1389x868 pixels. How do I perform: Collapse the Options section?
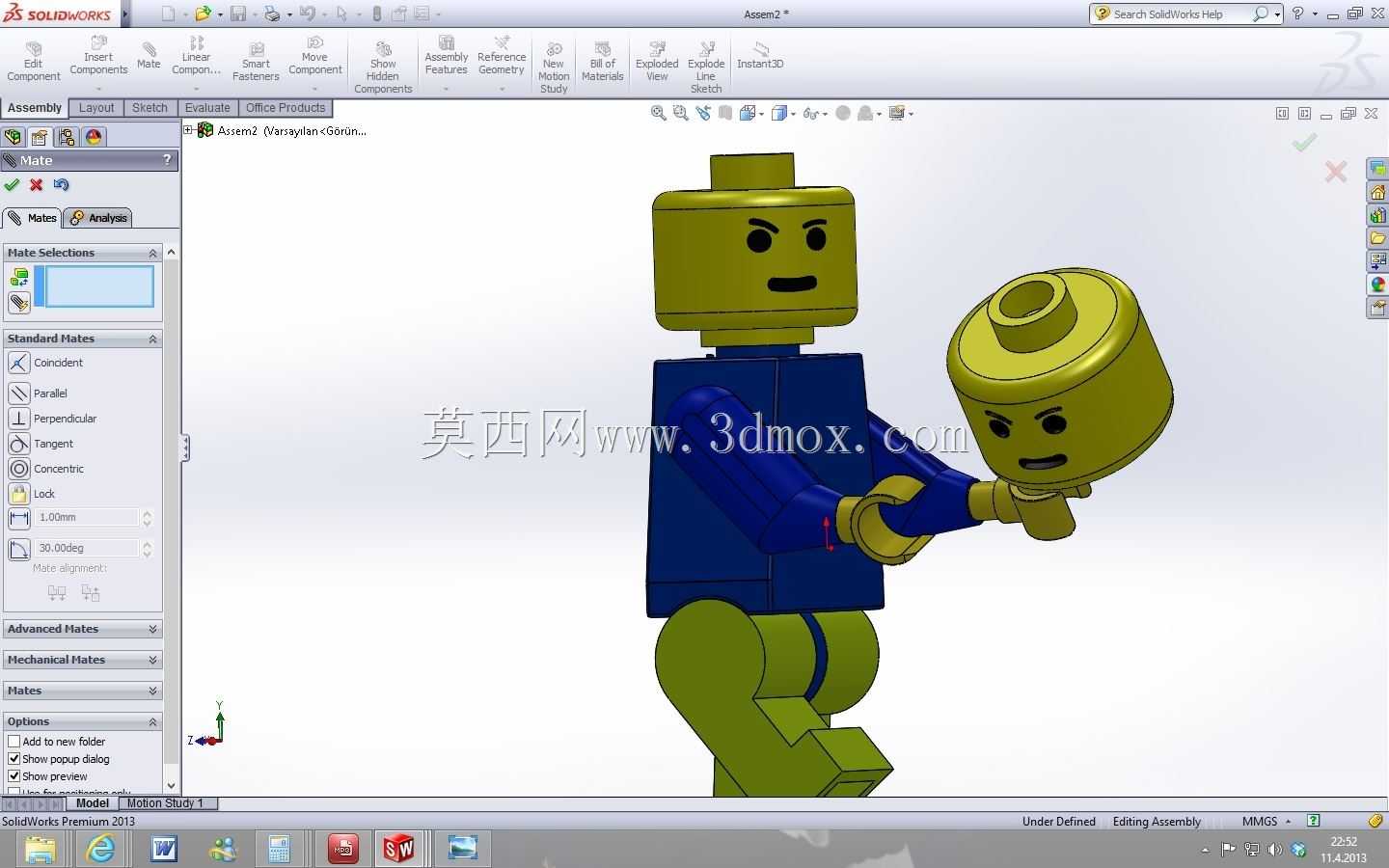152,721
